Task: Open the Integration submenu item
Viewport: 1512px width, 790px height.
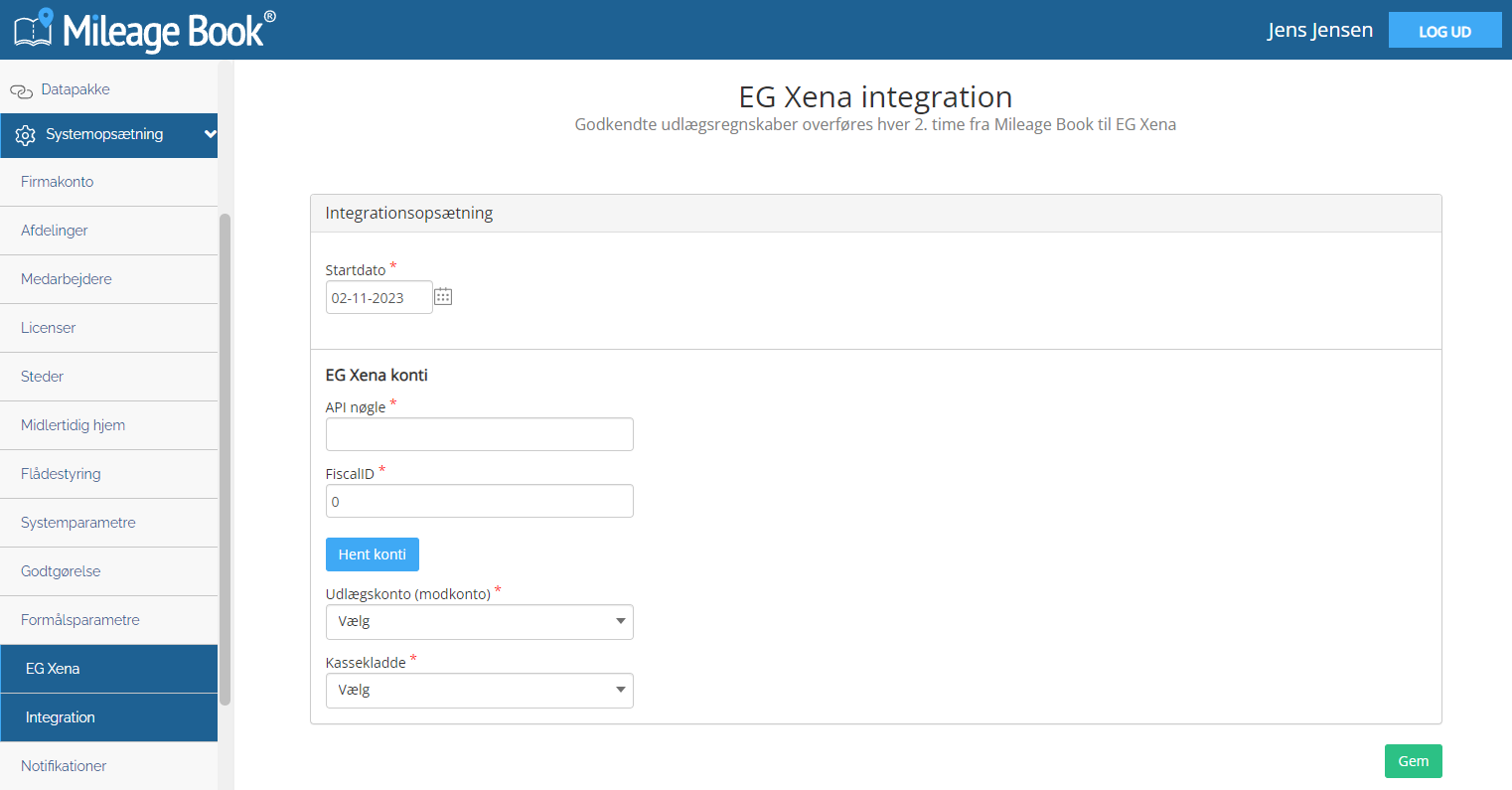Action: click(109, 717)
